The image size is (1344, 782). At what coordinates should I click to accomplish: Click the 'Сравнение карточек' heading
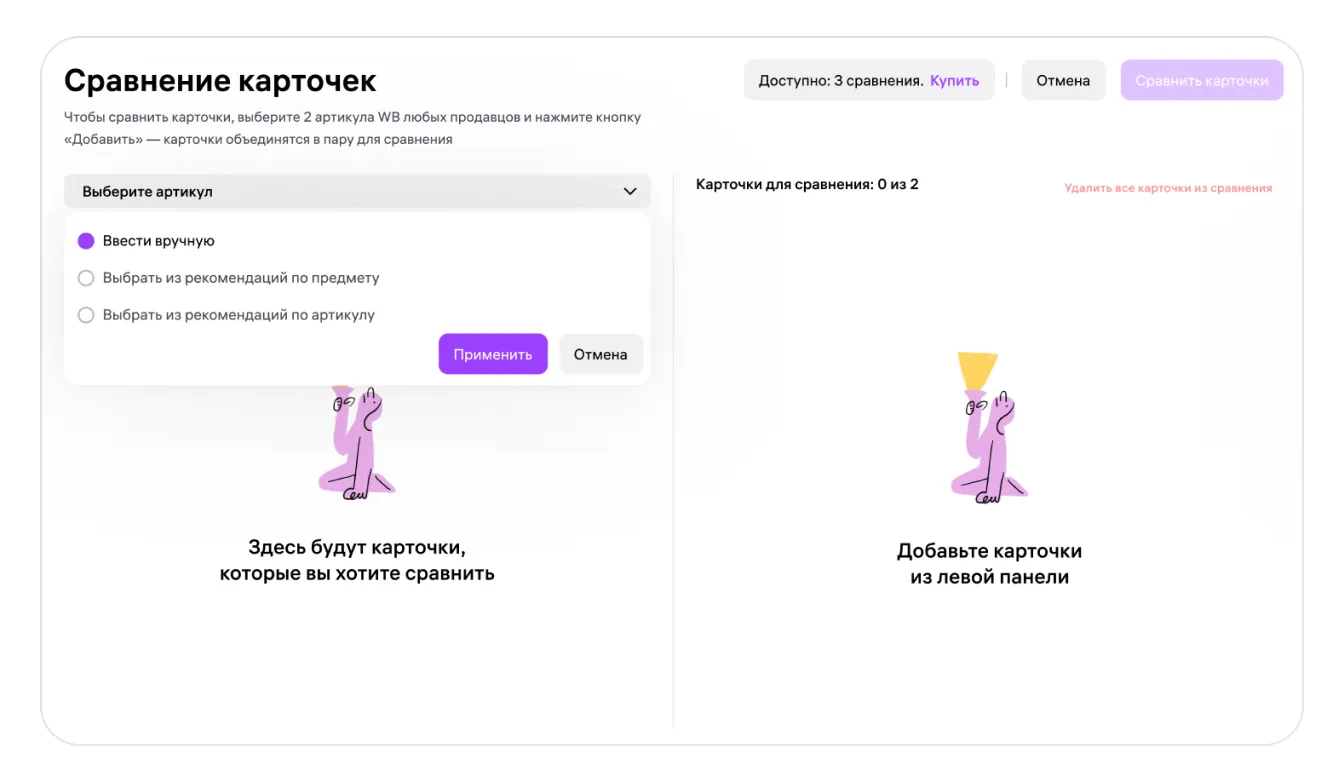220,80
